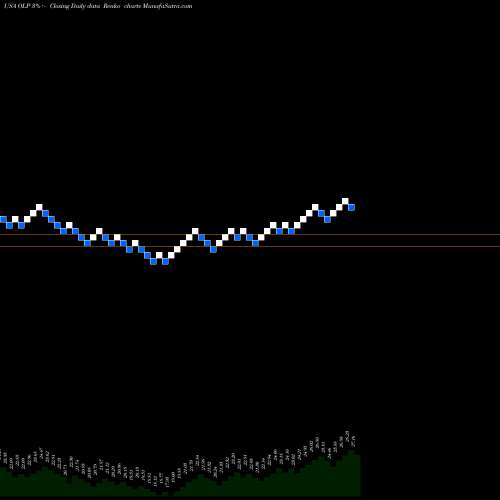Click the rightmost rotated price label above the green area
Screen dimensions: 500x500
(354, 441)
